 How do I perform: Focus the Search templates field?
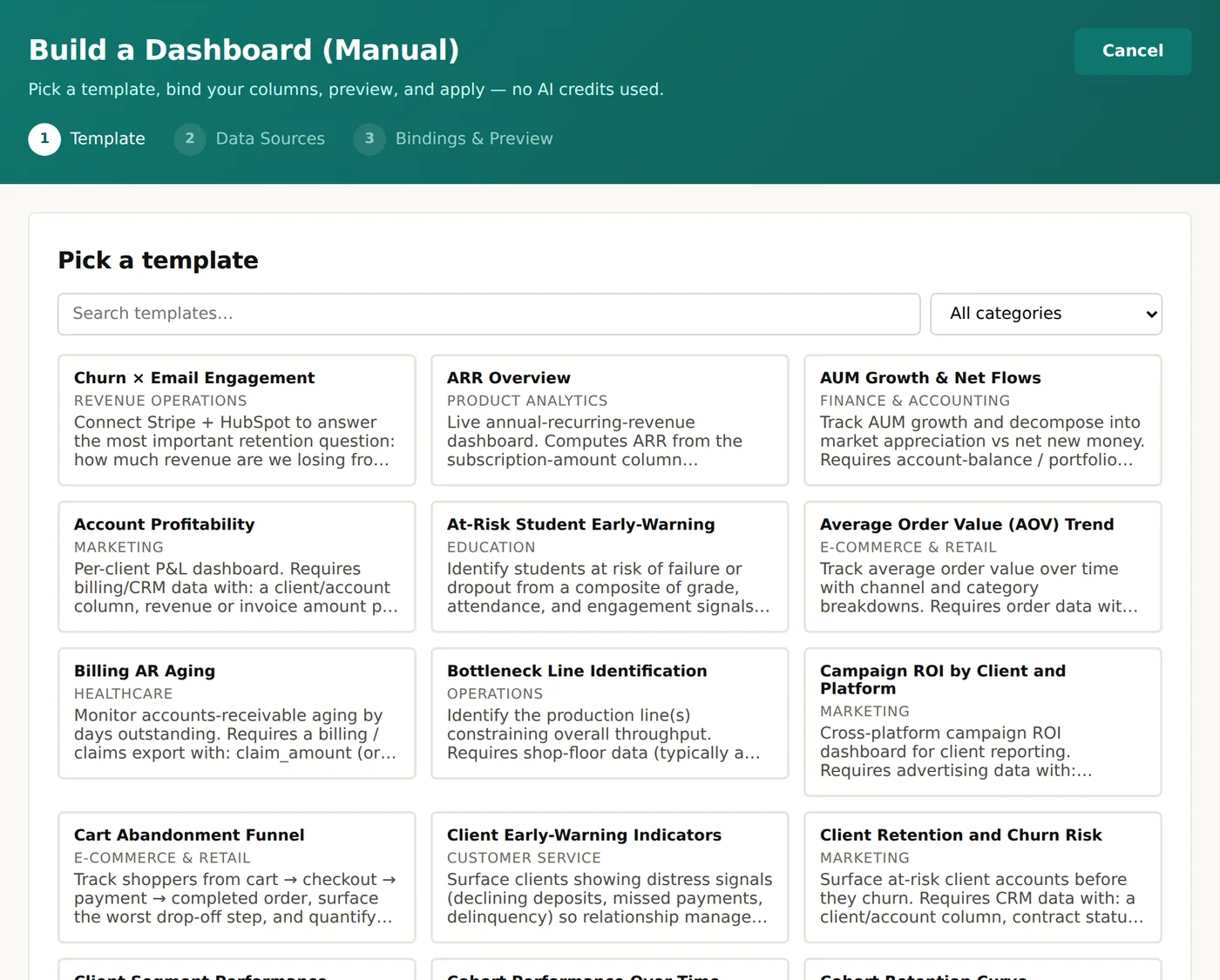[489, 314]
